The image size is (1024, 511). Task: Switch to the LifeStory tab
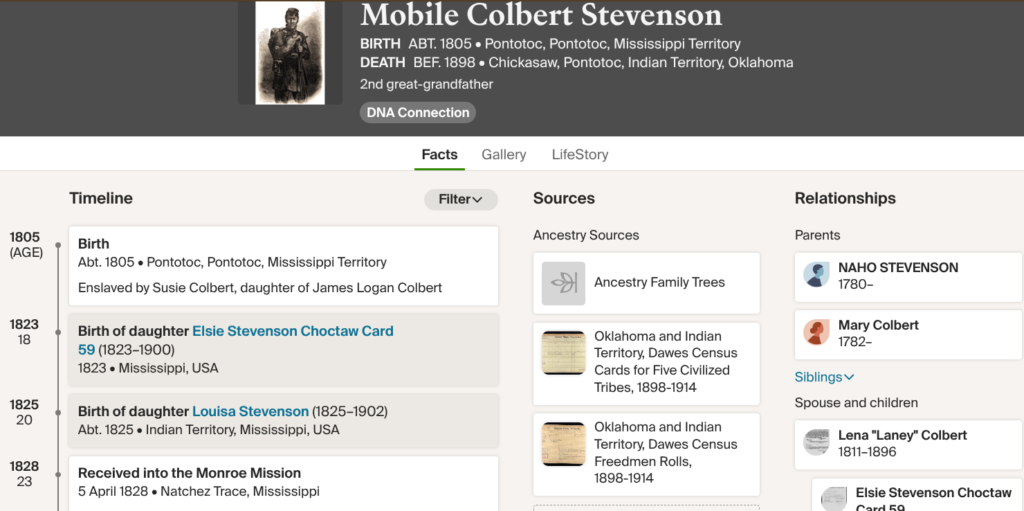click(x=580, y=155)
